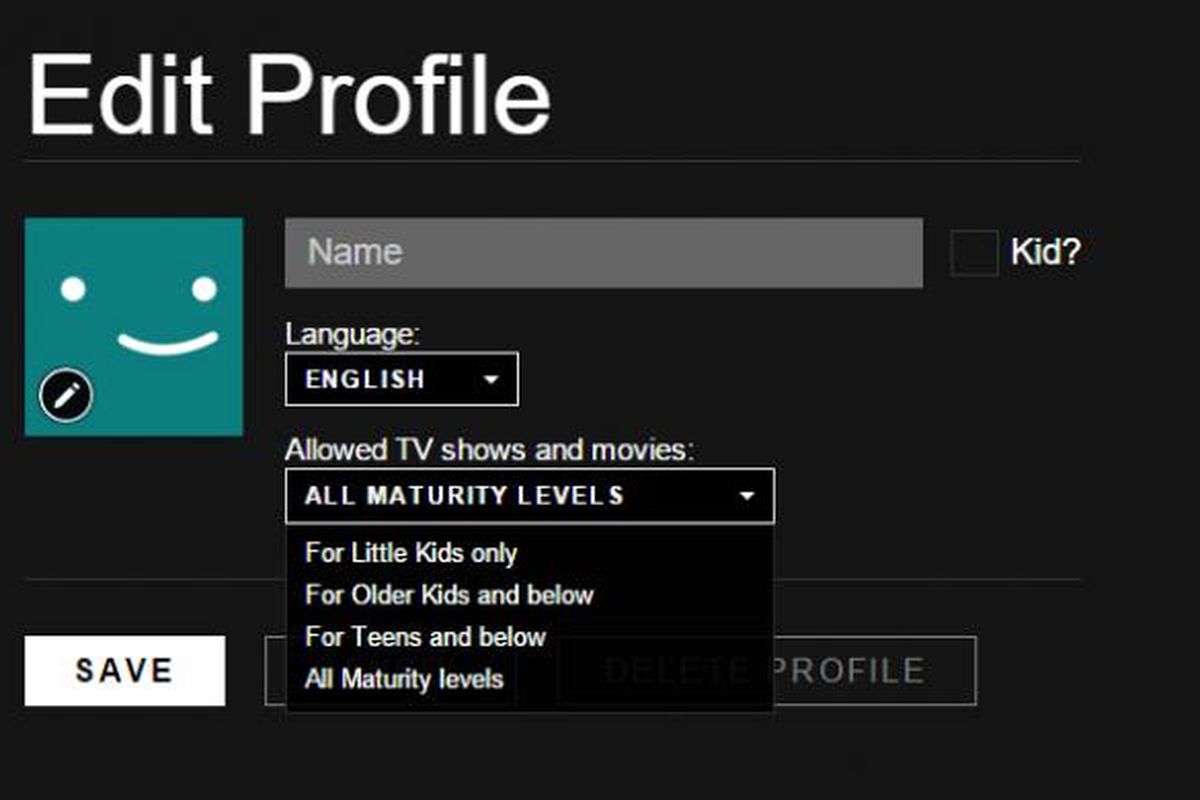Click the "Edit Profile" heading
The width and height of the screenshot is (1200, 800).
(x=289, y=95)
